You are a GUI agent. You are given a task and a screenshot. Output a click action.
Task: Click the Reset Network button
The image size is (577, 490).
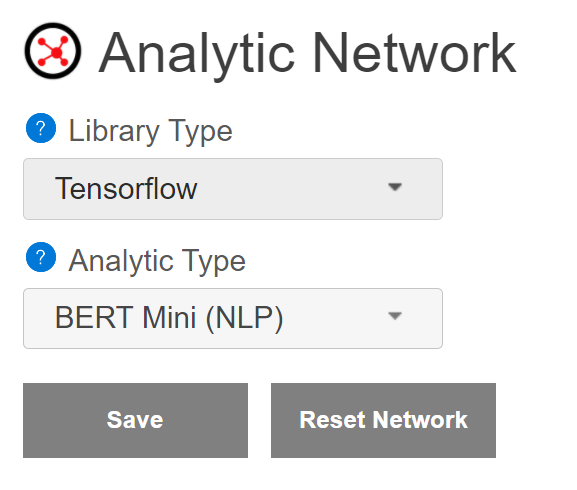(x=383, y=420)
